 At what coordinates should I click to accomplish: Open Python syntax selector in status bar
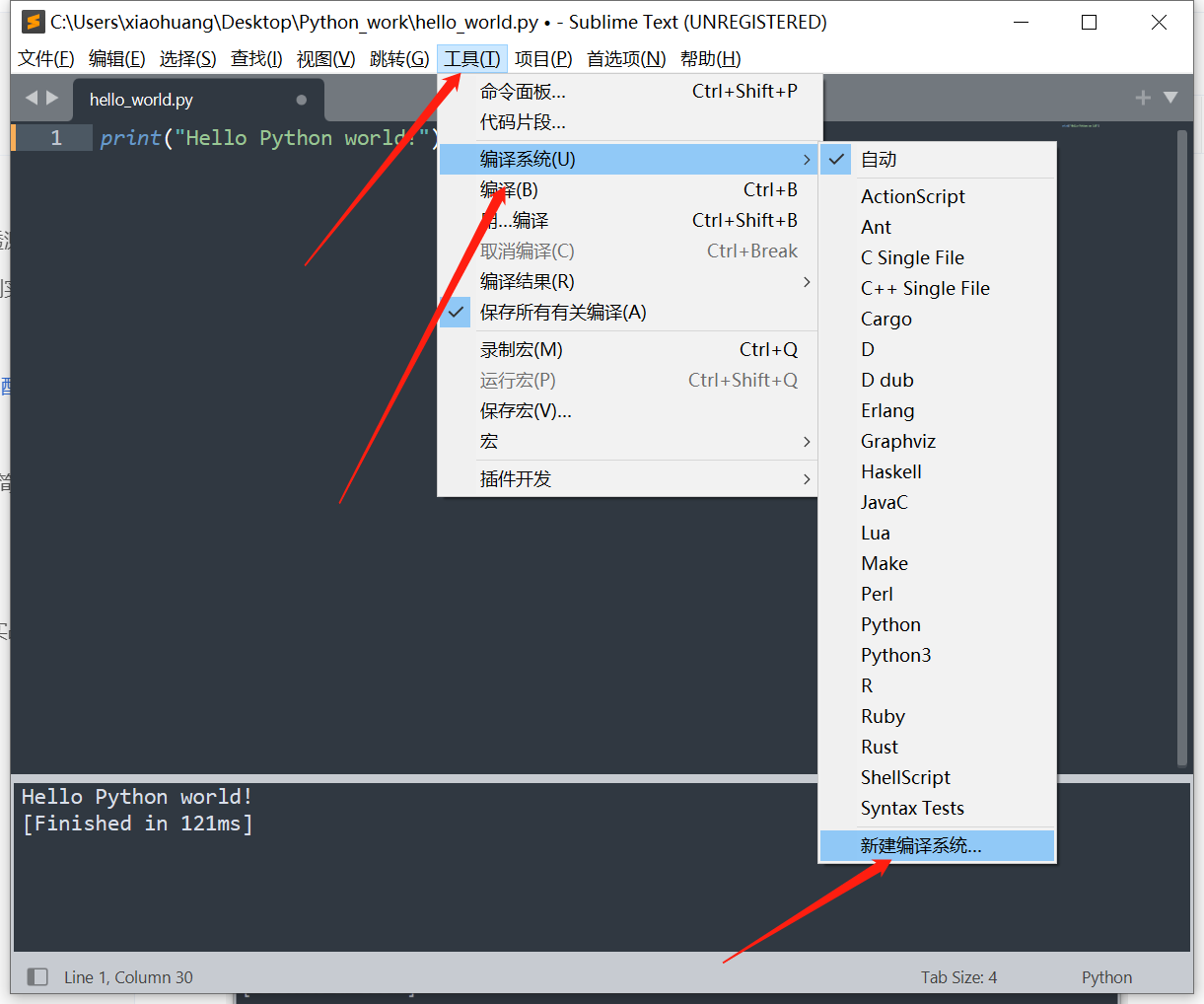1106,977
